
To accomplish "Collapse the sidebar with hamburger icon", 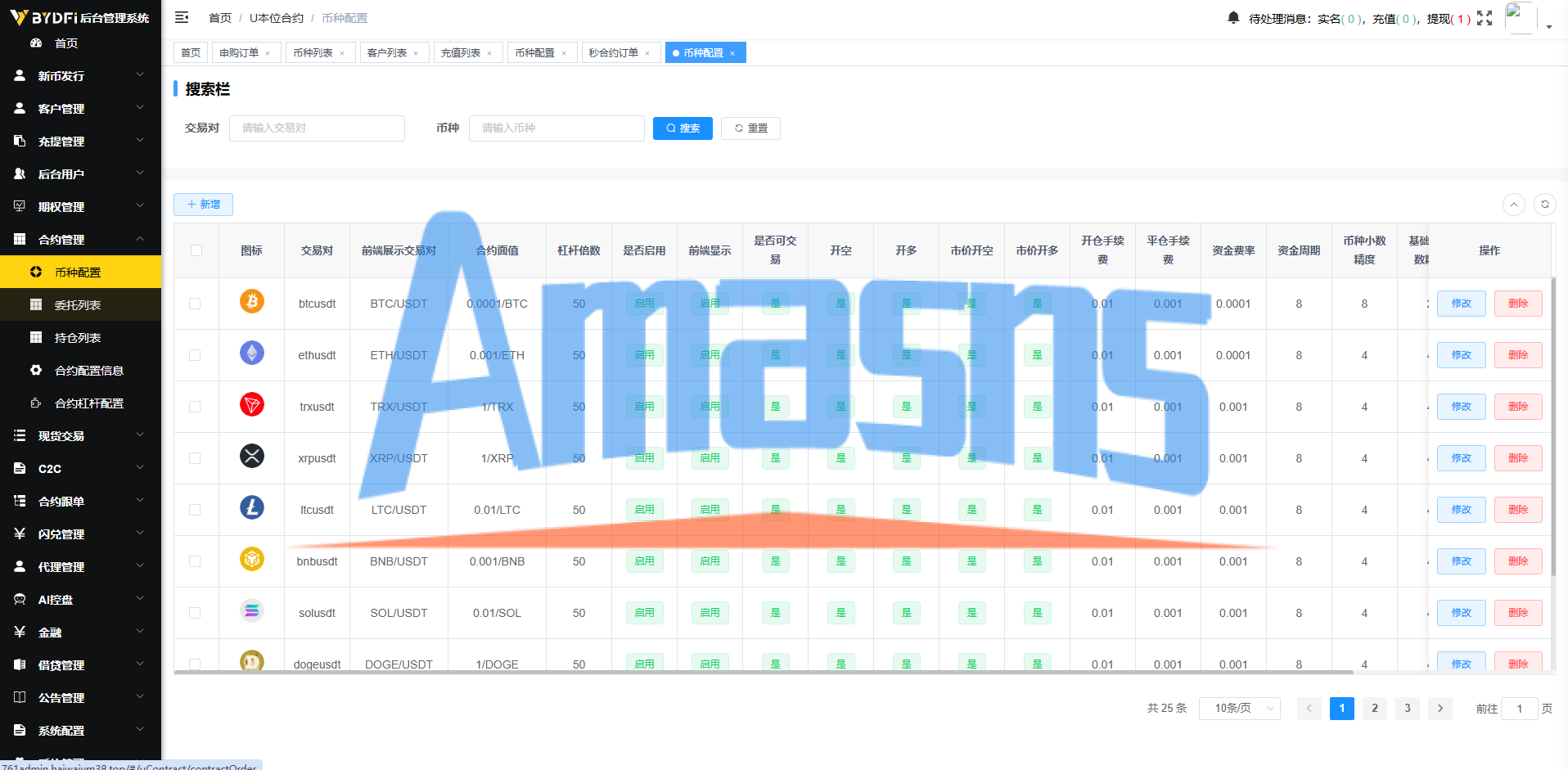I will click(182, 17).
